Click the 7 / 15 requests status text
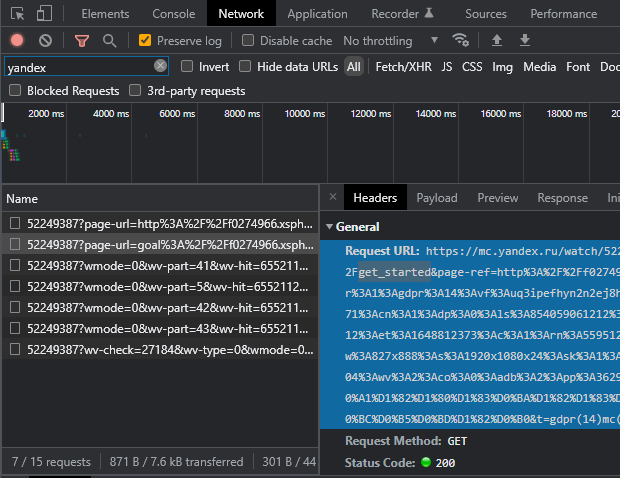 click(x=51, y=461)
